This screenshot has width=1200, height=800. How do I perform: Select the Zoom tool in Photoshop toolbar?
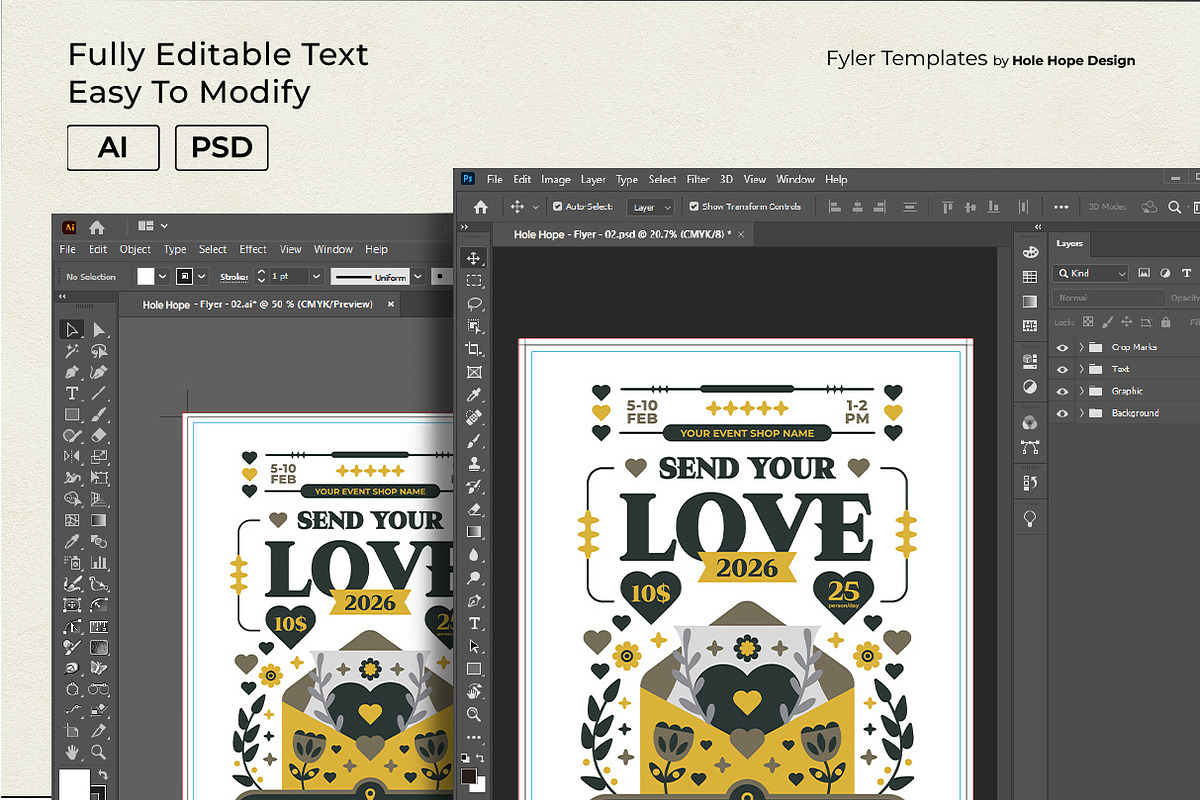click(x=475, y=714)
